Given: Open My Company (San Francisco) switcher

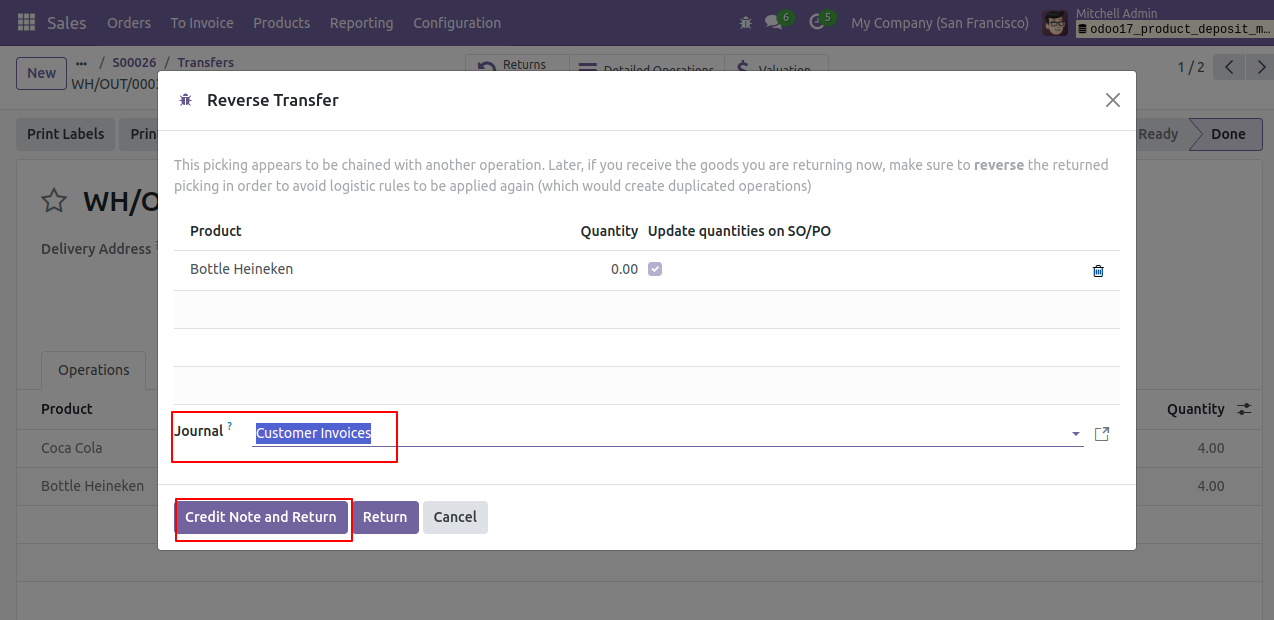Looking at the screenshot, I should click(939, 22).
